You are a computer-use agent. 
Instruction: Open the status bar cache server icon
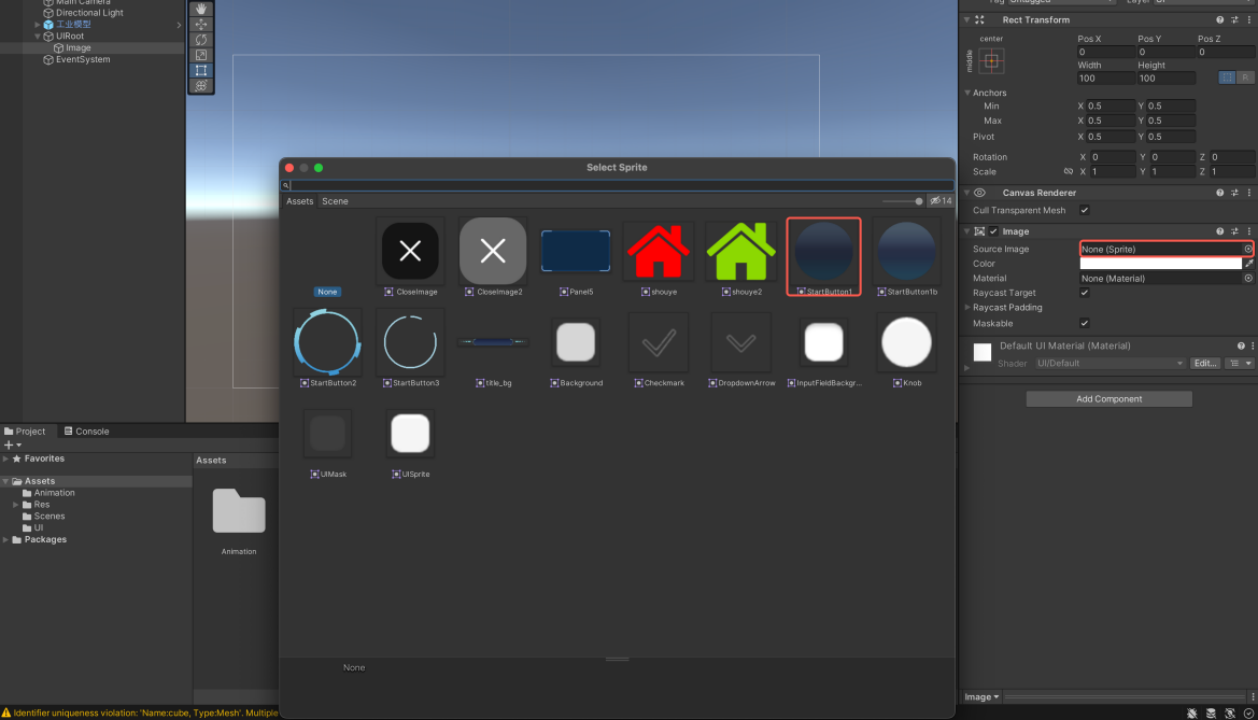(1212, 713)
